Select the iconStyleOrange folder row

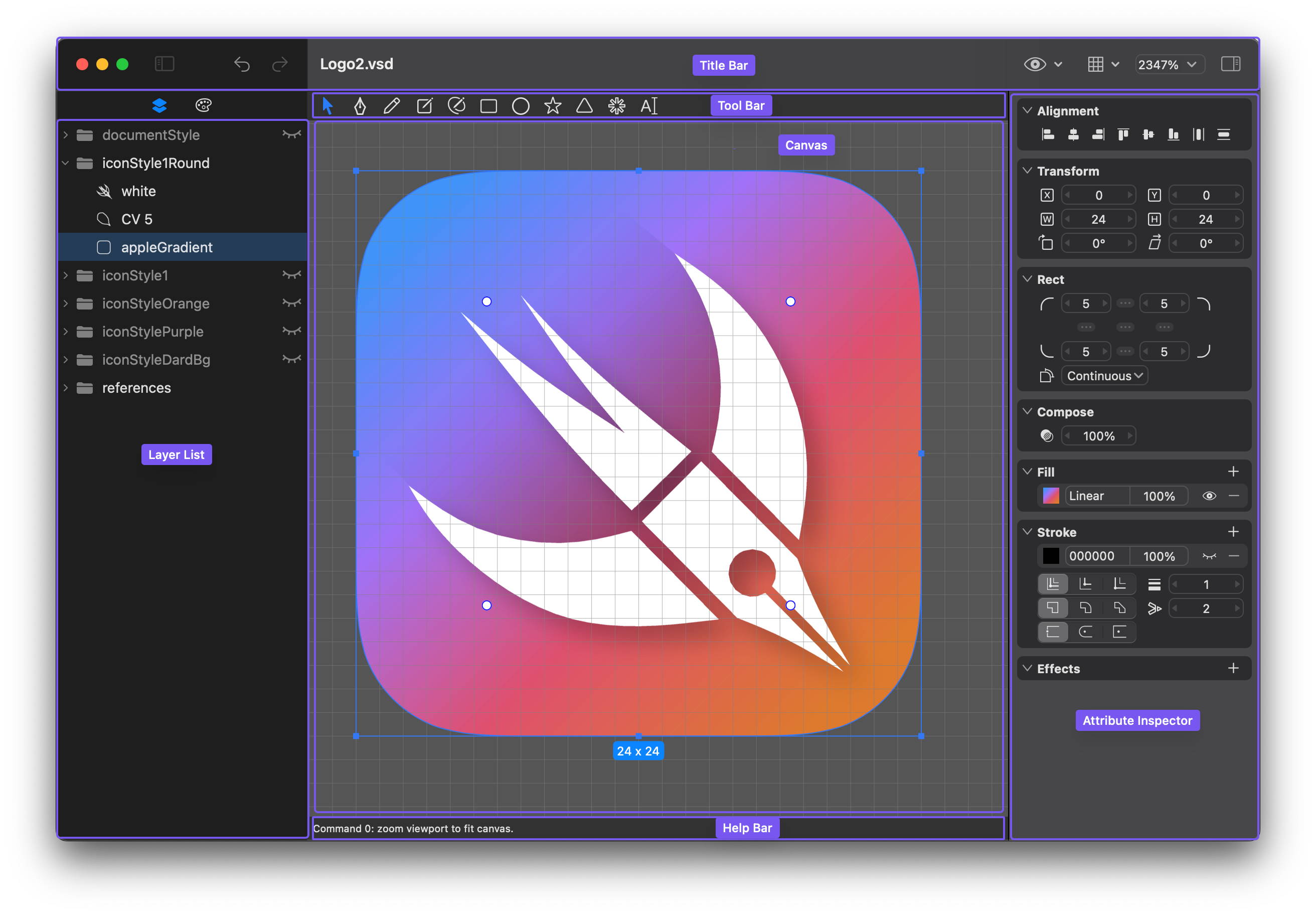click(183, 303)
